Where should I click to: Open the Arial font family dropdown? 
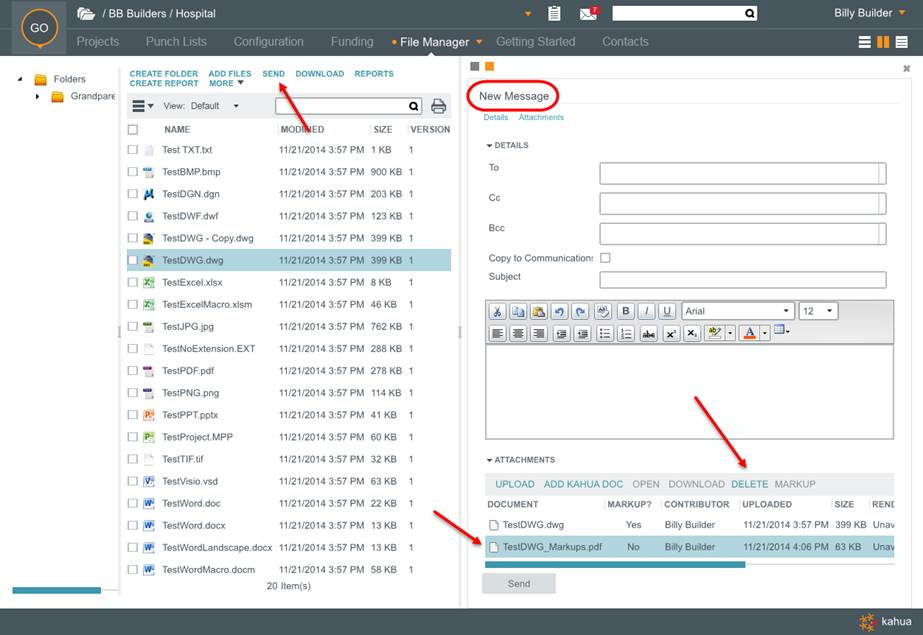pyautogui.click(x=738, y=311)
